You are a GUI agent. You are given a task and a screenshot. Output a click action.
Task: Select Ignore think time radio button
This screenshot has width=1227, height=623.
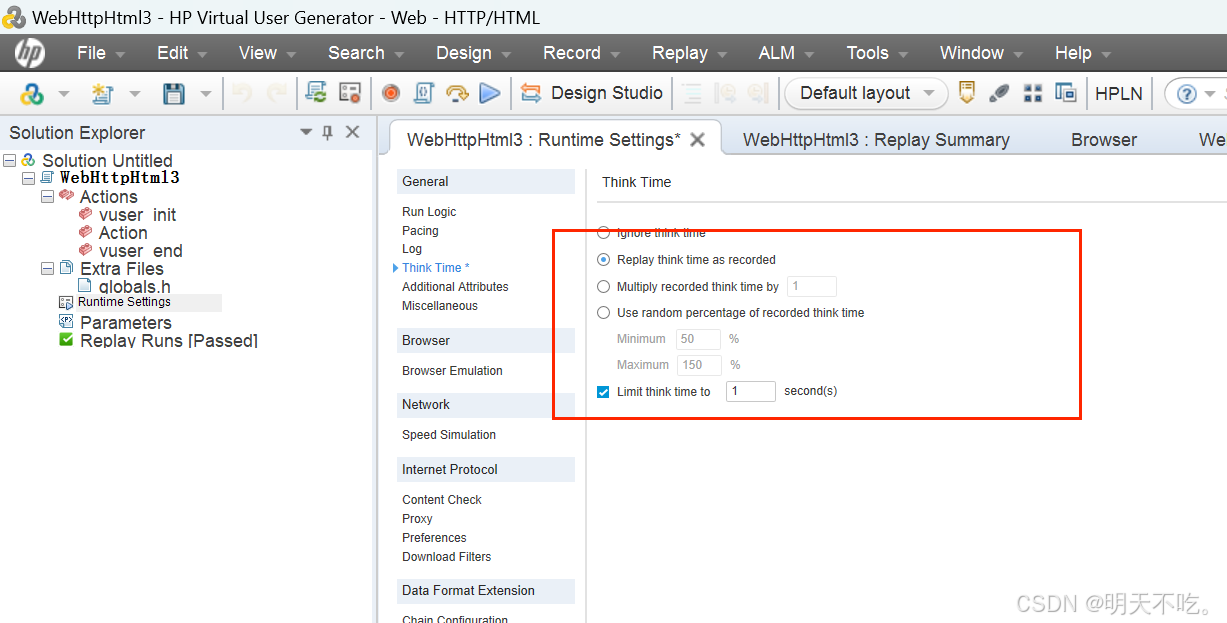point(603,232)
